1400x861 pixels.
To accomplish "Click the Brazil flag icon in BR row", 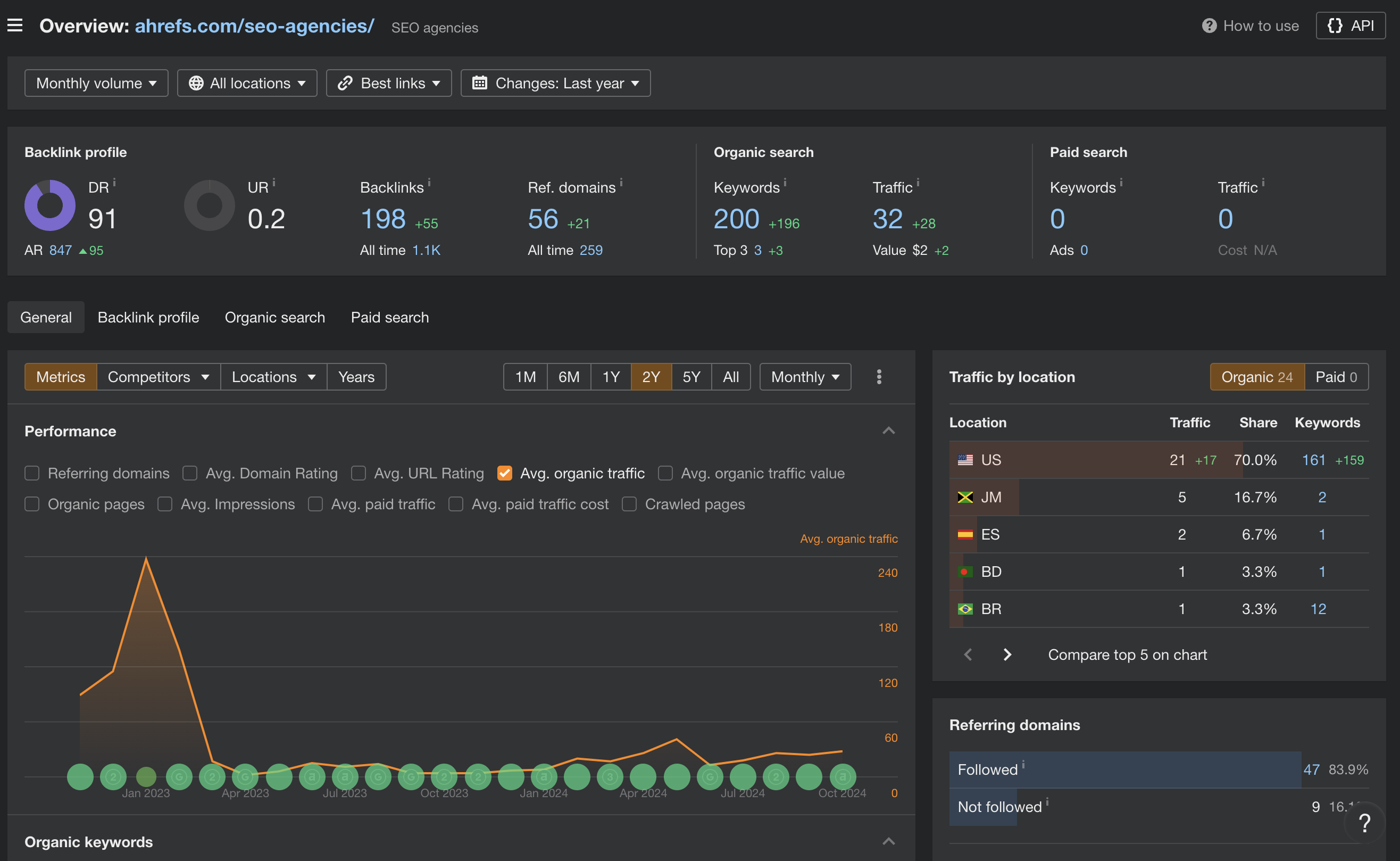I will (x=965, y=609).
